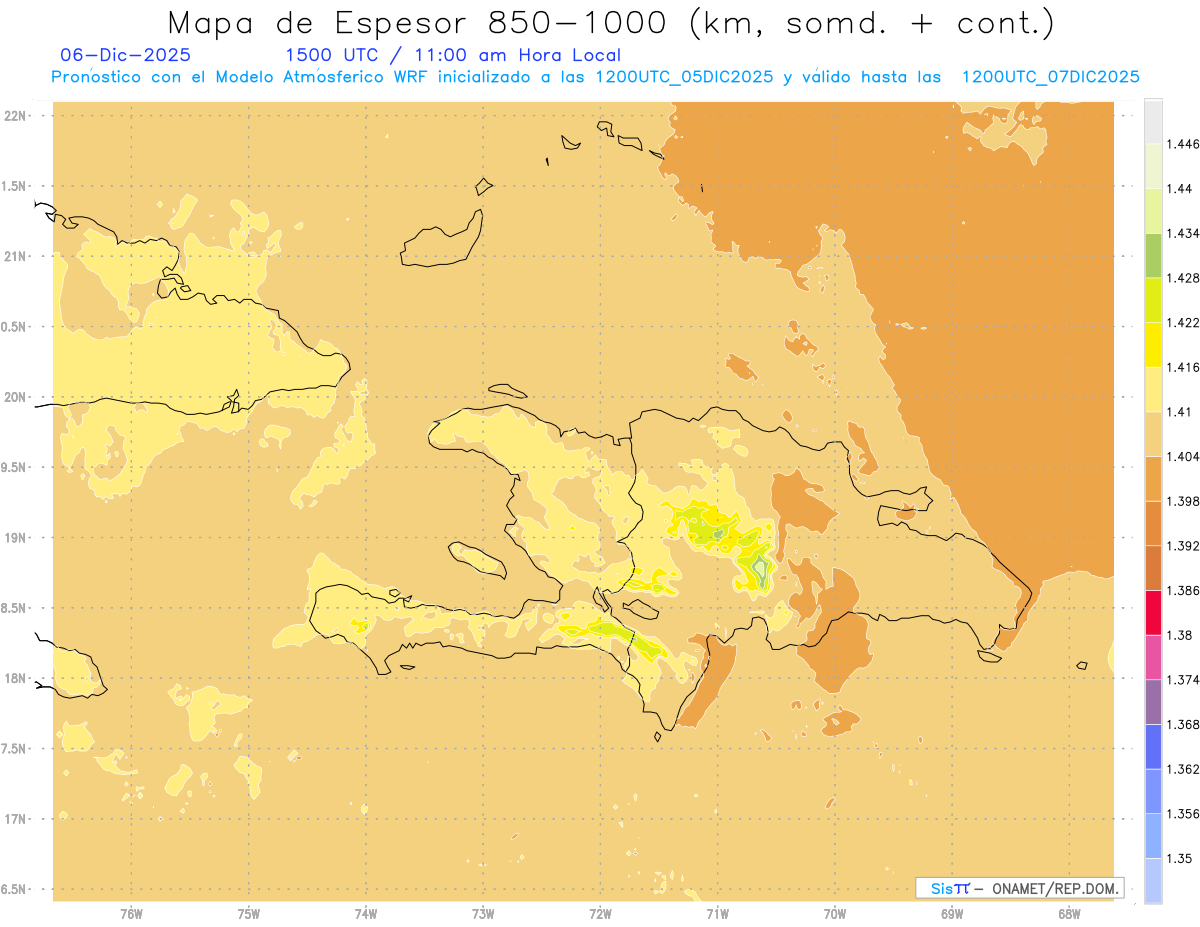Click the "1.386" colorbar value
The width and height of the screenshot is (1200, 927).
coord(1183,591)
